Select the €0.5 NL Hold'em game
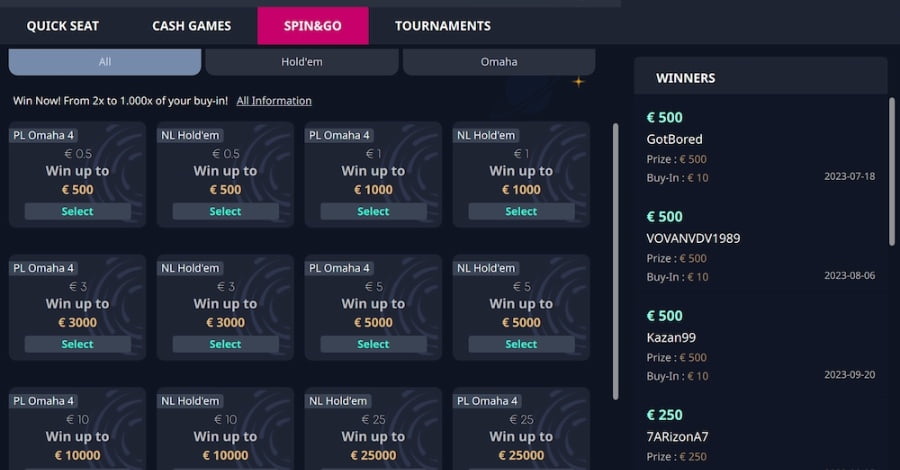The width and height of the screenshot is (900, 470). coord(225,211)
